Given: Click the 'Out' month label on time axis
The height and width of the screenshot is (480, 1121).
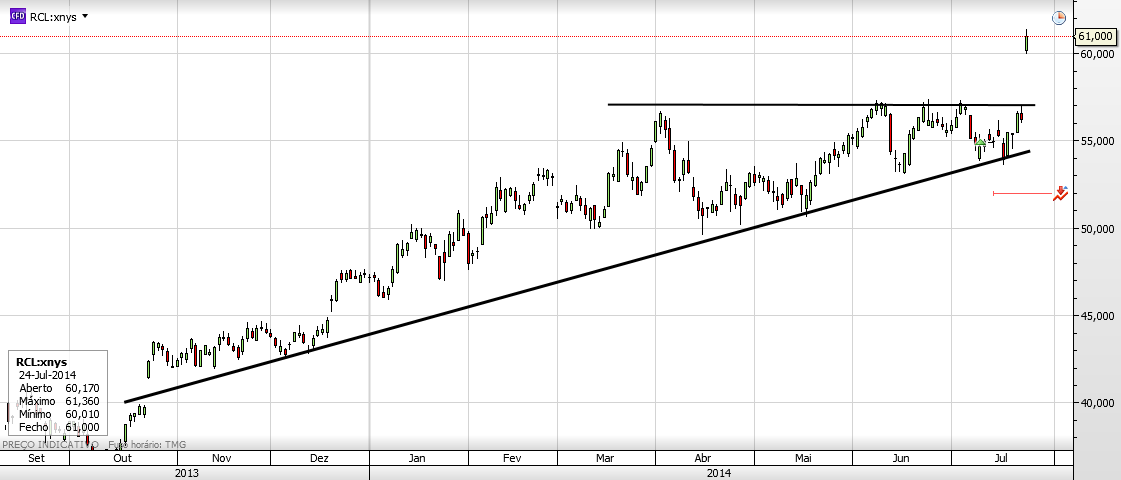Looking at the screenshot, I should (124, 458).
